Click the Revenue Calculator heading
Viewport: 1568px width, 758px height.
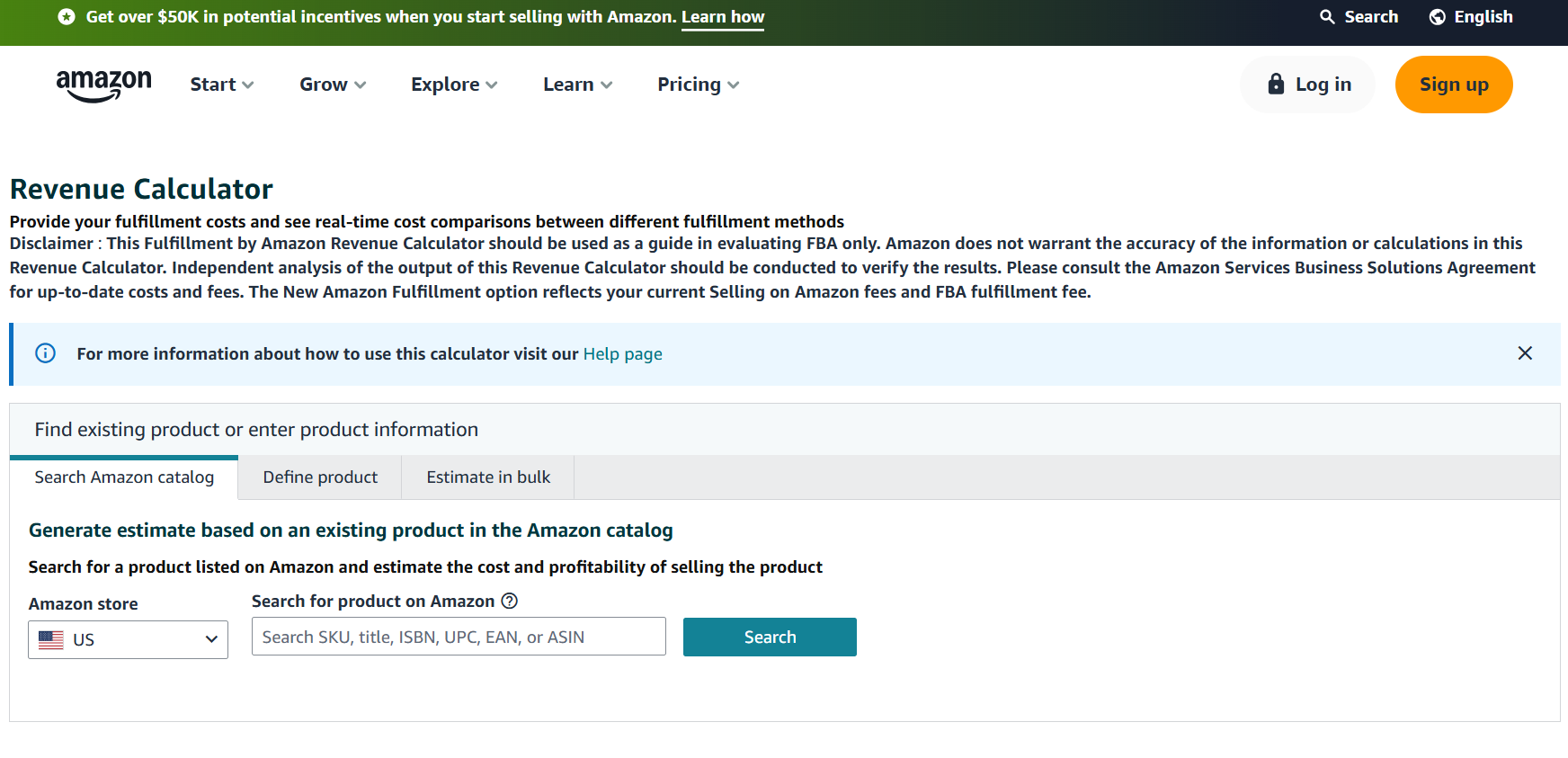[141, 189]
